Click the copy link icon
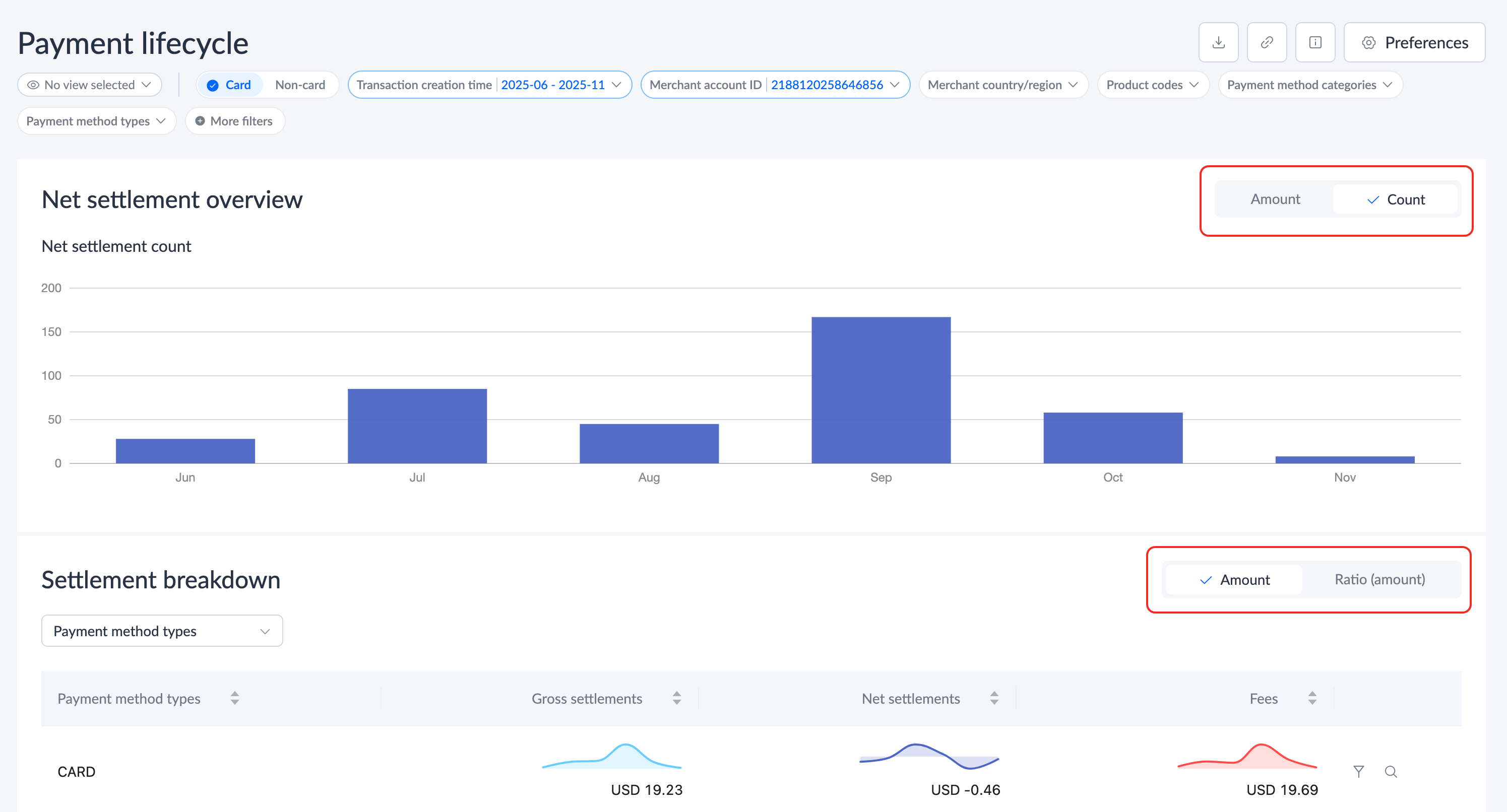Image resolution: width=1507 pixels, height=812 pixels. coord(1267,43)
